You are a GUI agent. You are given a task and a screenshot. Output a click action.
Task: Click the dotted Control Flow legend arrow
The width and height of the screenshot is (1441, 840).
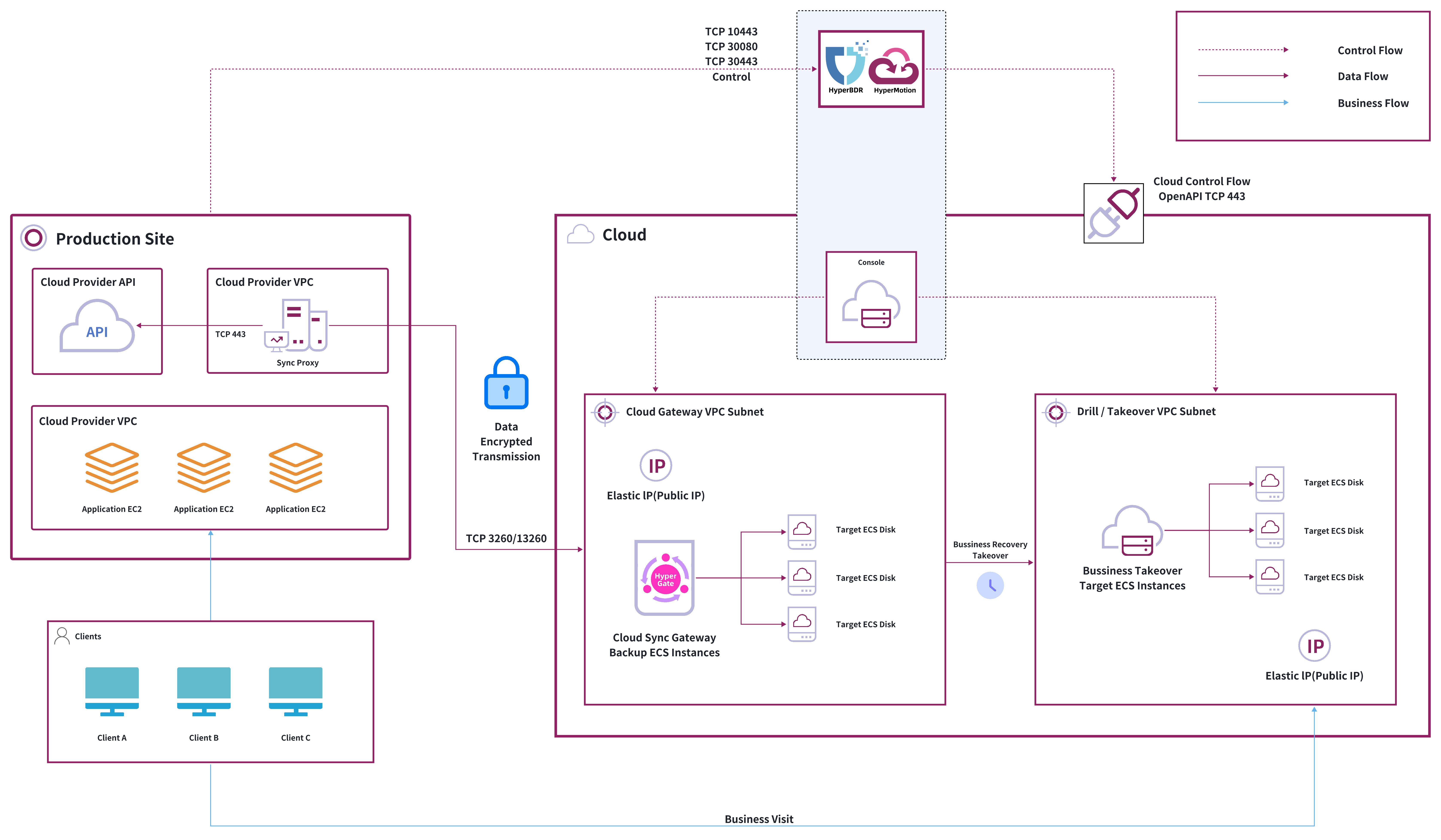click(1243, 50)
